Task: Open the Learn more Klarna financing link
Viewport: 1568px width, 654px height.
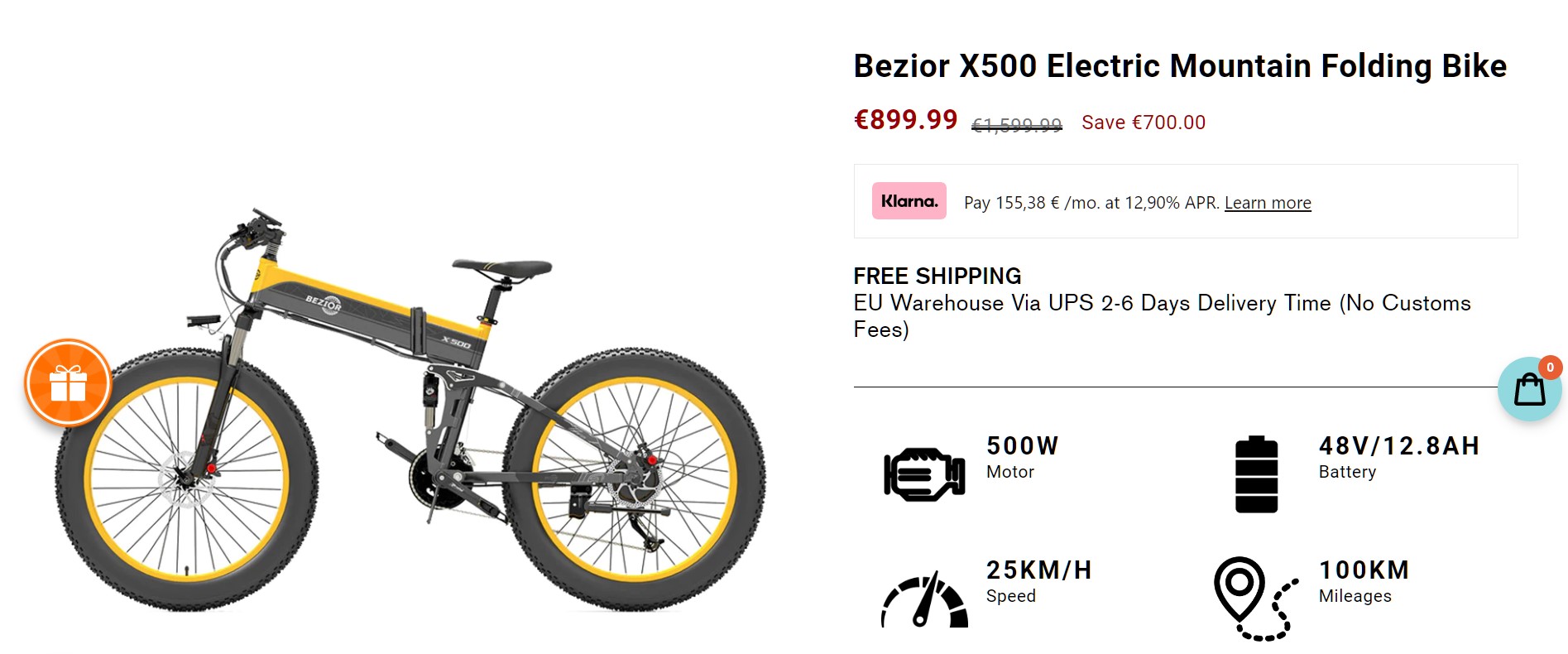Action: coord(1267,203)
